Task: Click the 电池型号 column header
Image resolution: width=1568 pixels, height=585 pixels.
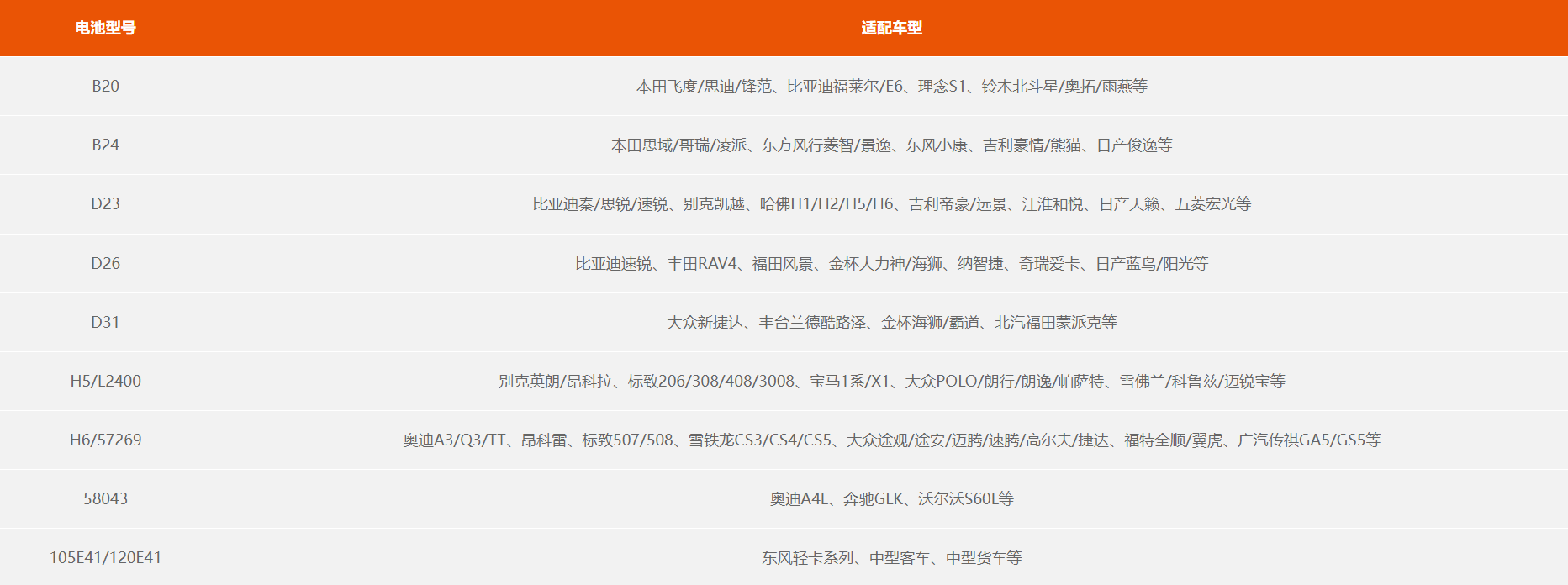Action: (106, 28)
